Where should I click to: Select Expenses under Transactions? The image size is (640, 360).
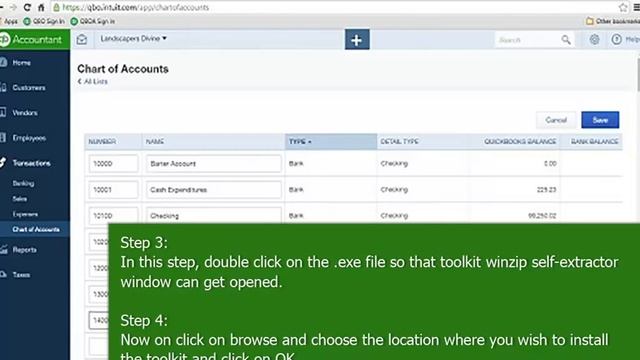coord(25,214)
